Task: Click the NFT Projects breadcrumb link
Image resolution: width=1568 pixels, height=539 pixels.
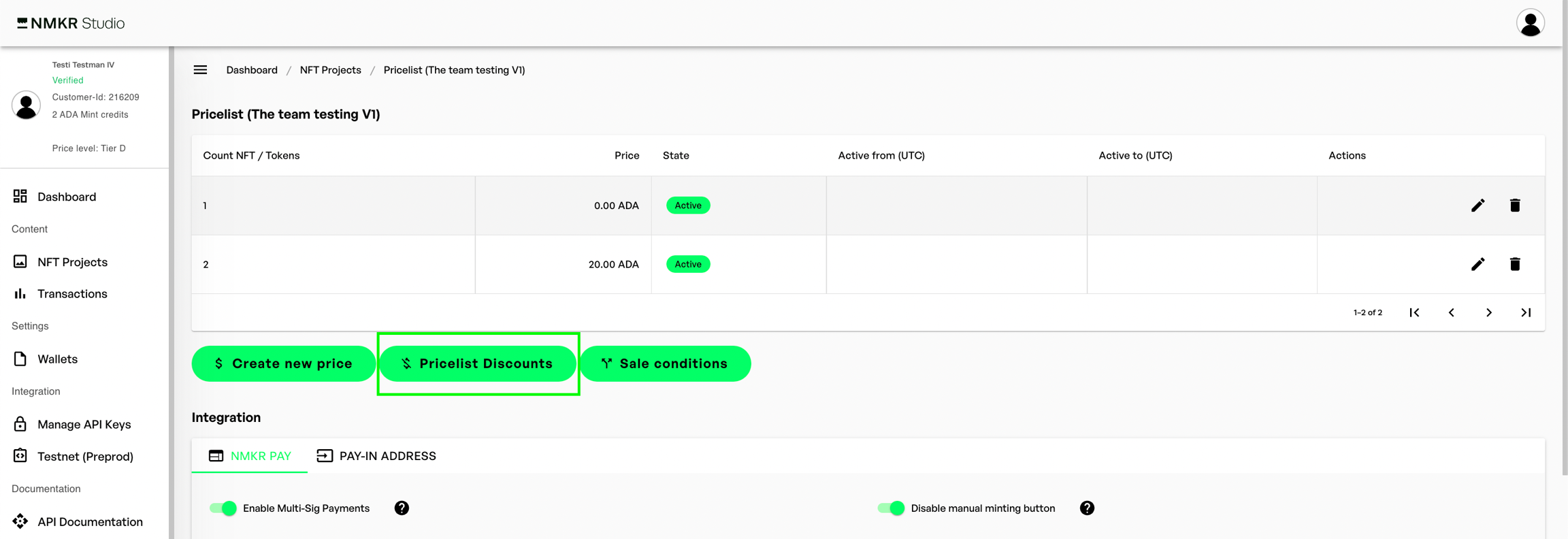Action: (330, 70)
